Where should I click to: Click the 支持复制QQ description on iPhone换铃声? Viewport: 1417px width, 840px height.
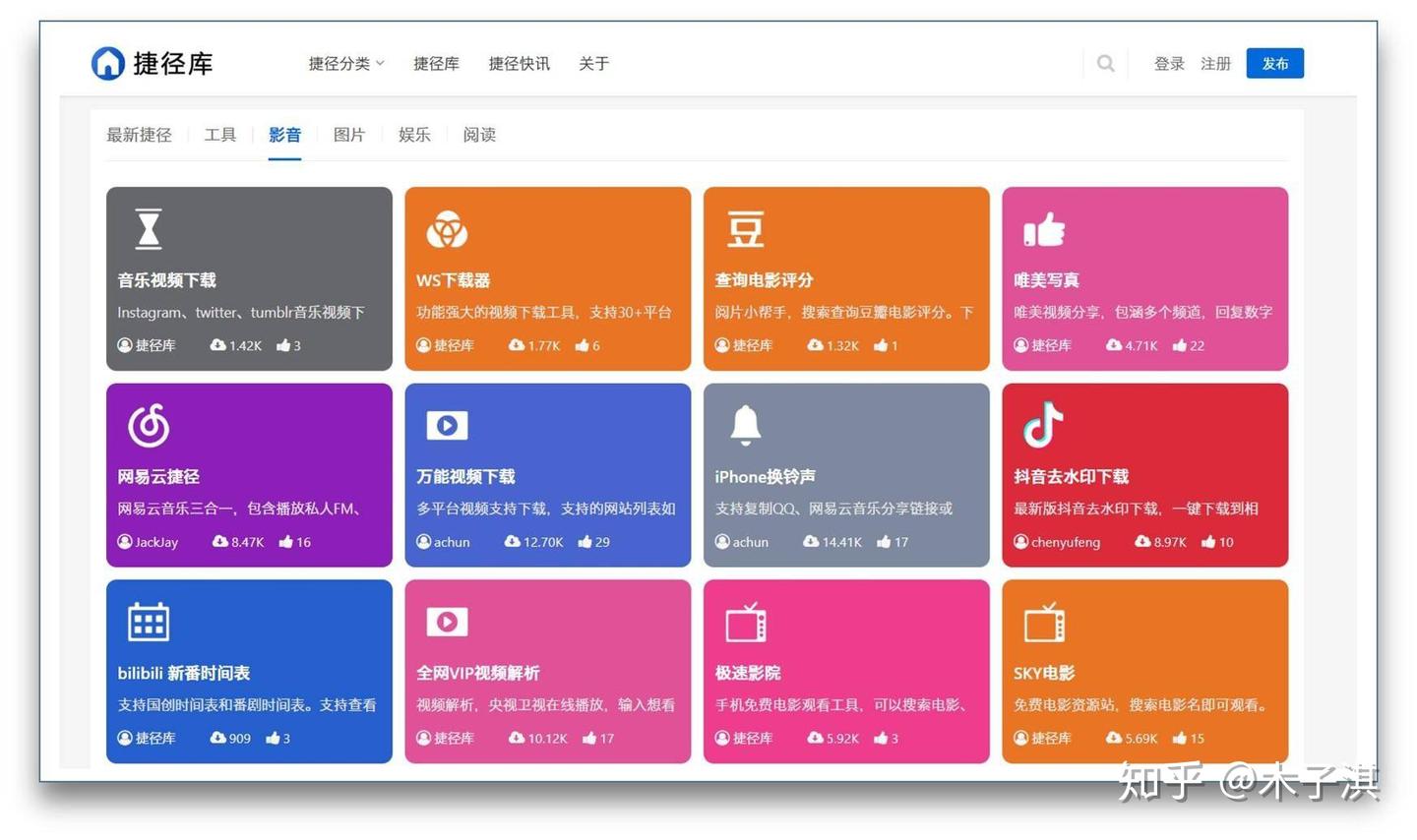pos(834,509)
